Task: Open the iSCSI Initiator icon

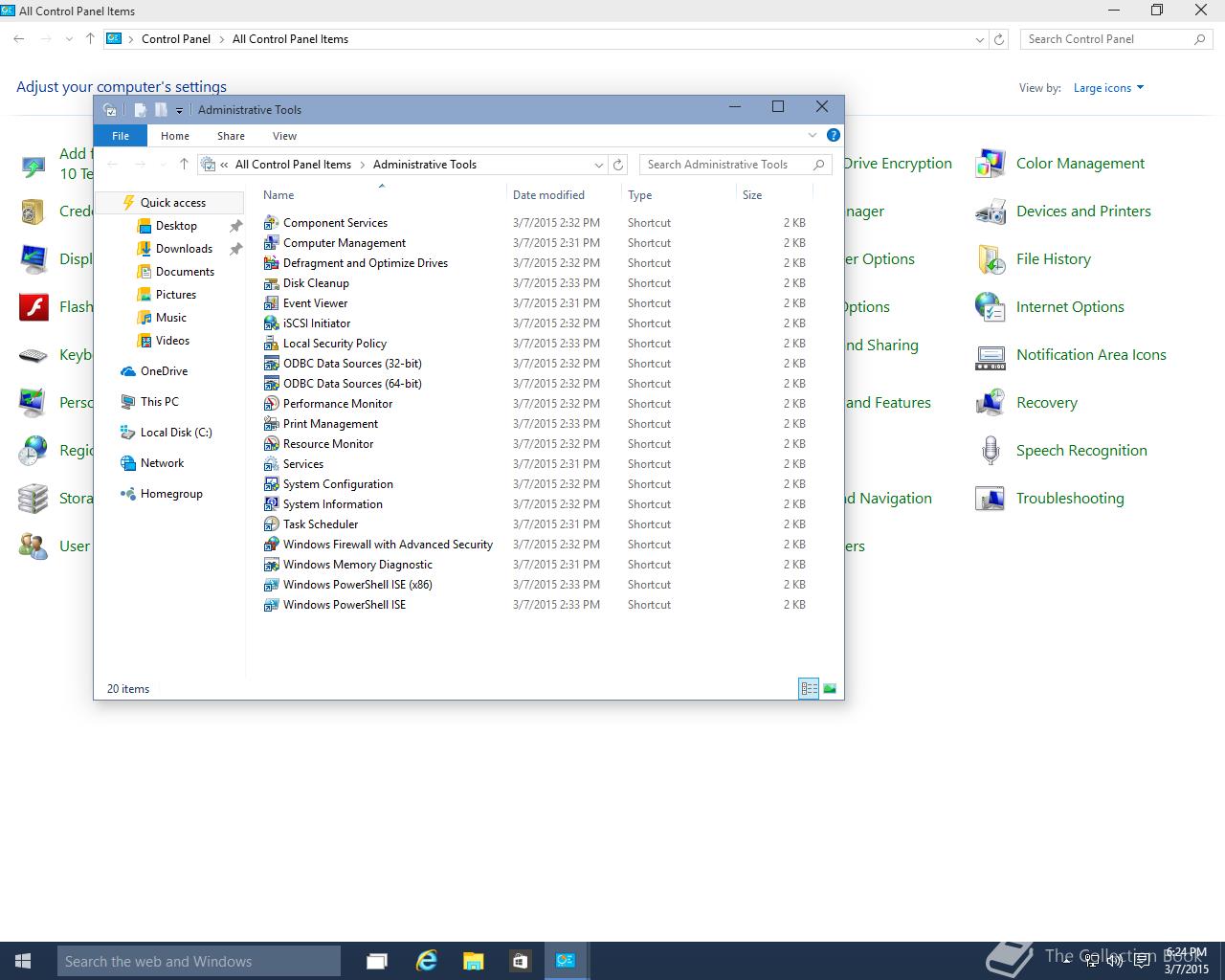Action: tap(272, 323)
